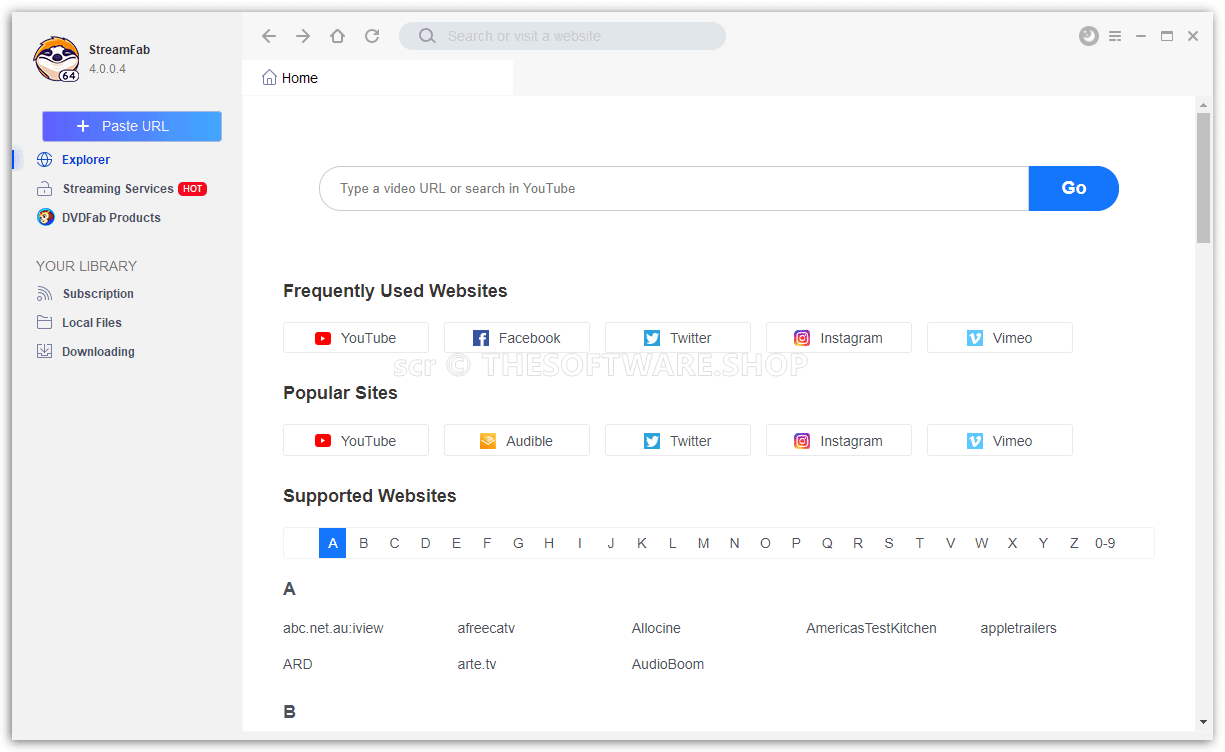Select the Home tab
Viewport: 1225px width, 752px height.
click(x=378, y=78)
